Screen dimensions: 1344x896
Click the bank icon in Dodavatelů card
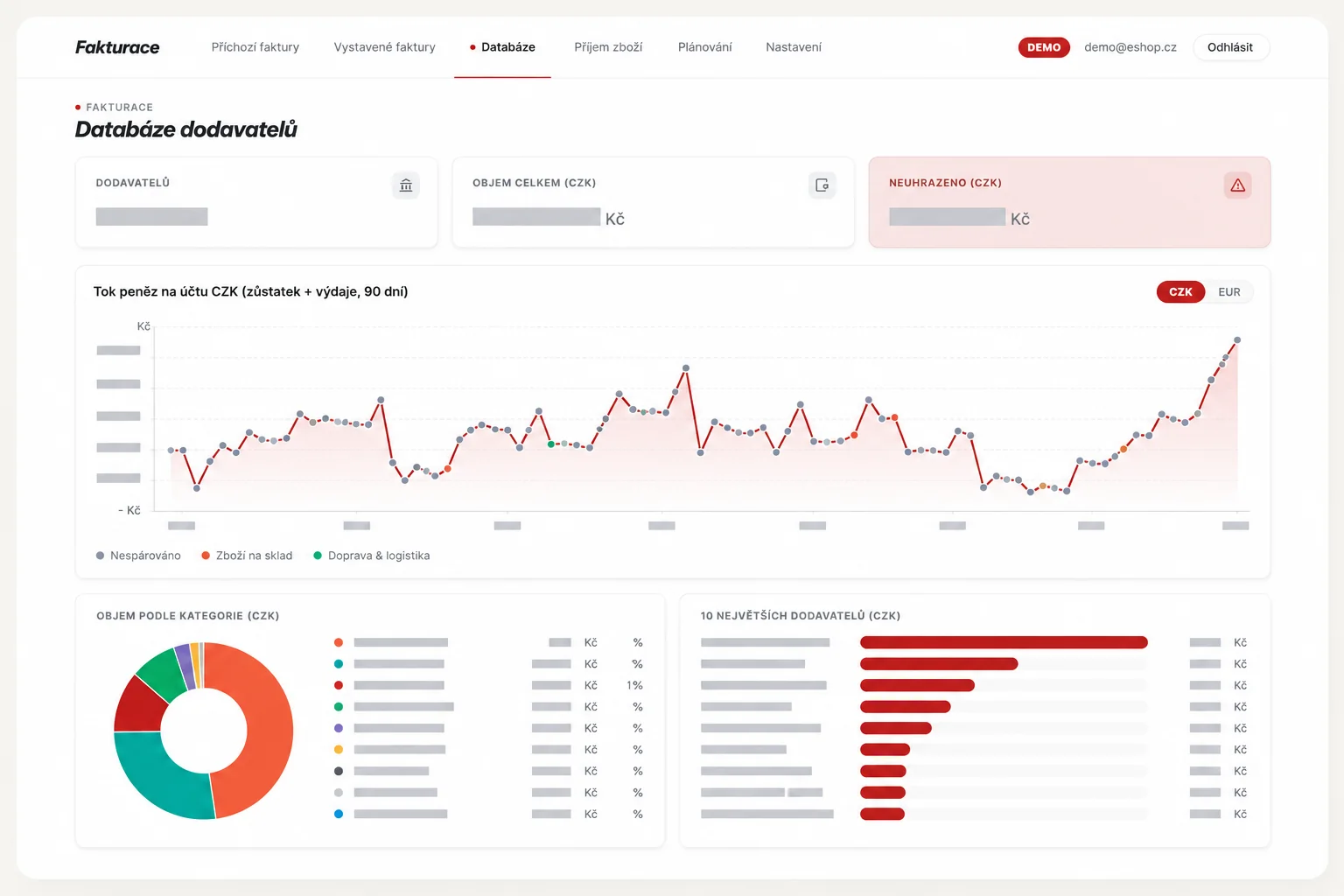click(x=405, y=185)
